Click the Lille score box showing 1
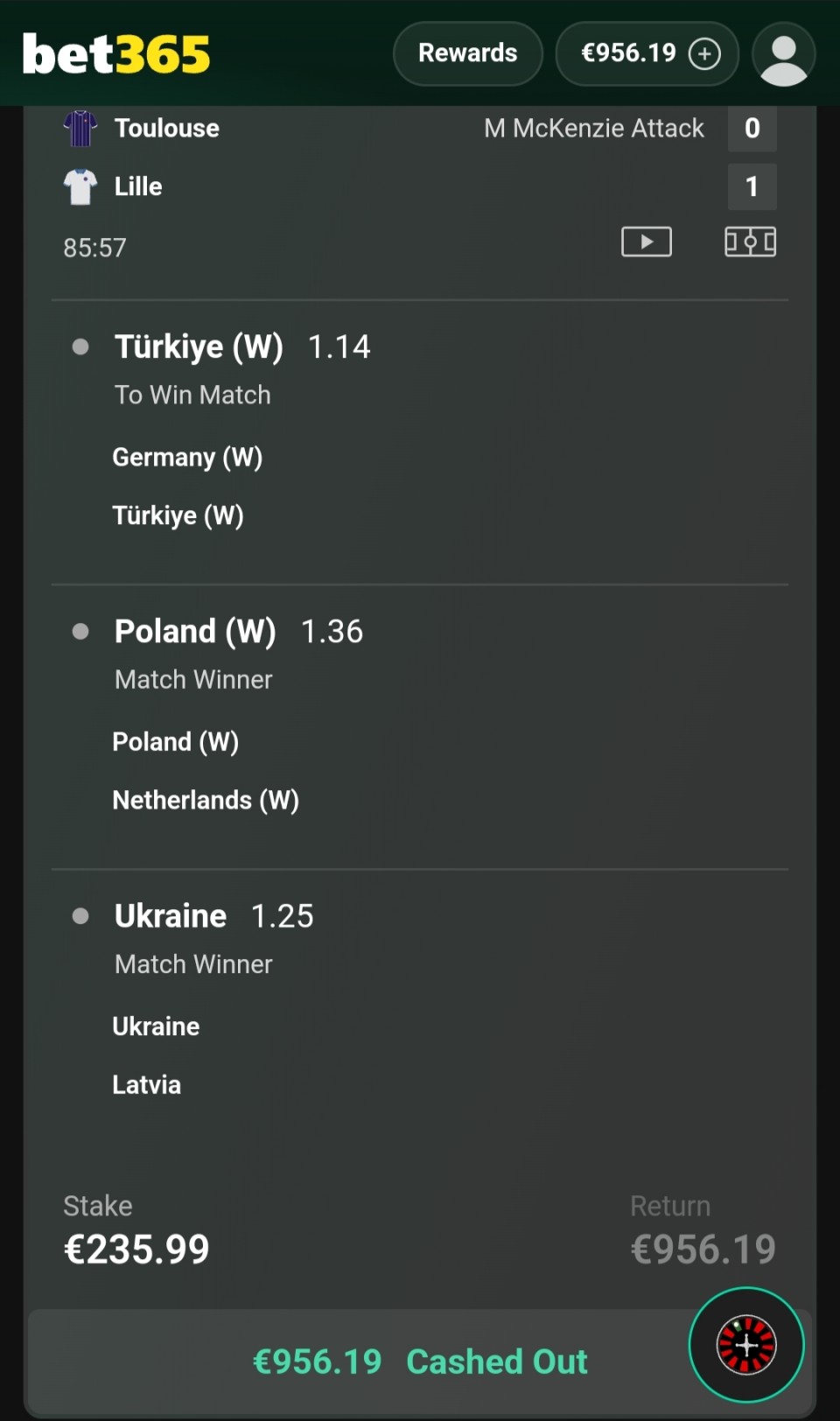The image size is (840, 1421). [x=752, y=186]
